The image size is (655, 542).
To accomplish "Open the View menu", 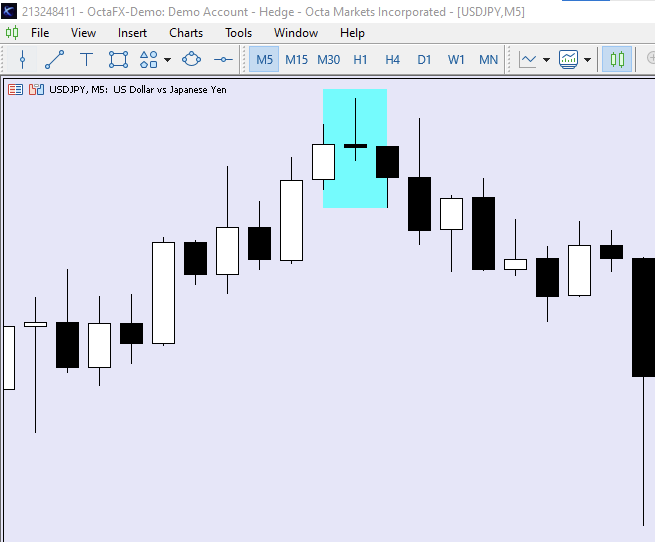I will click(x=83, y=33).
